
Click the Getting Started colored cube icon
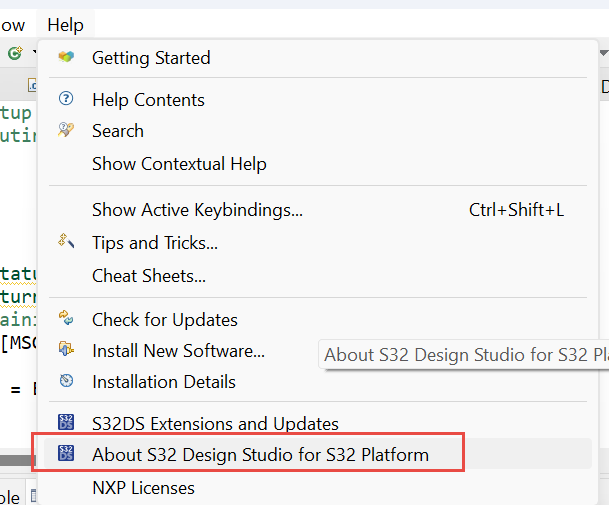click(x=66, y=57)
